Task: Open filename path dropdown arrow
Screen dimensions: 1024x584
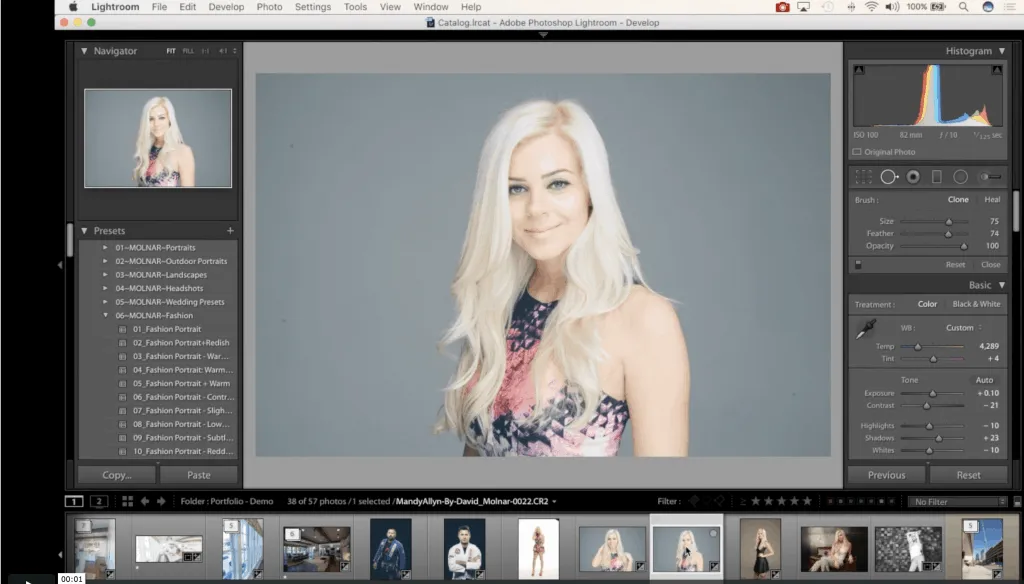Action: (554, 502)
